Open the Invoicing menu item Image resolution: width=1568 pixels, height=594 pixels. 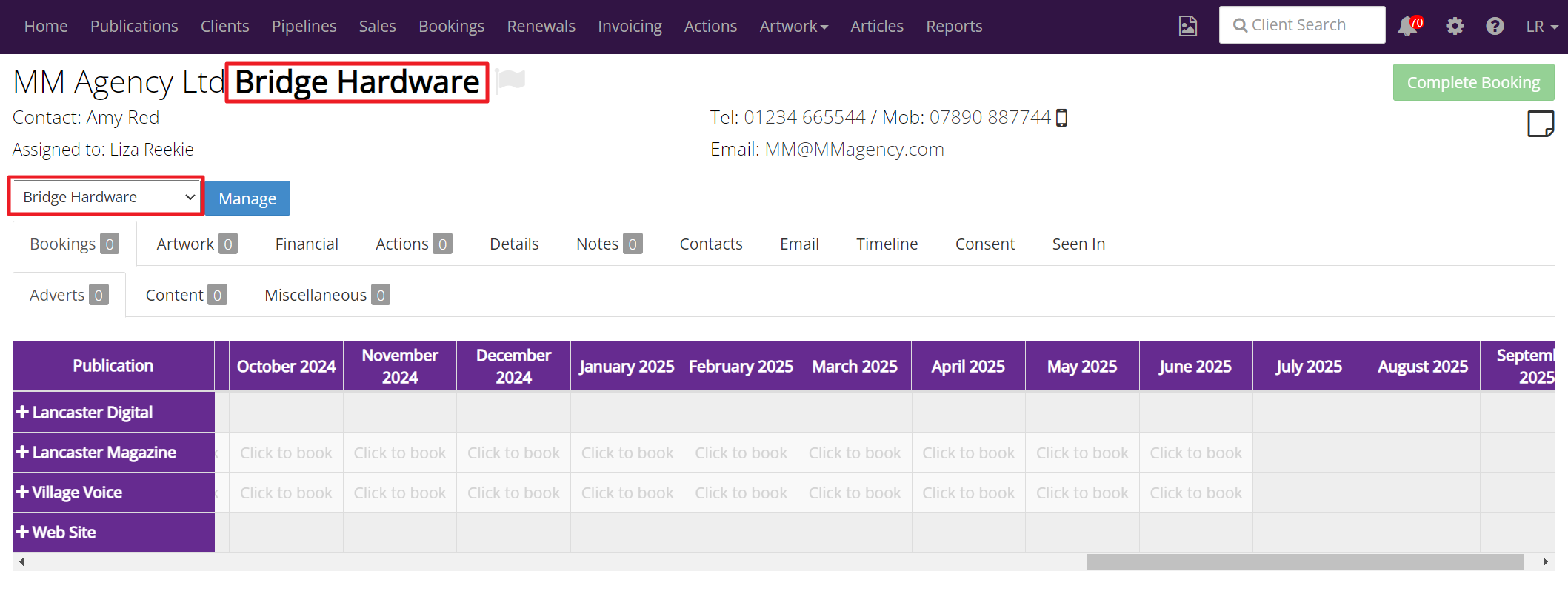click(630, 26)
